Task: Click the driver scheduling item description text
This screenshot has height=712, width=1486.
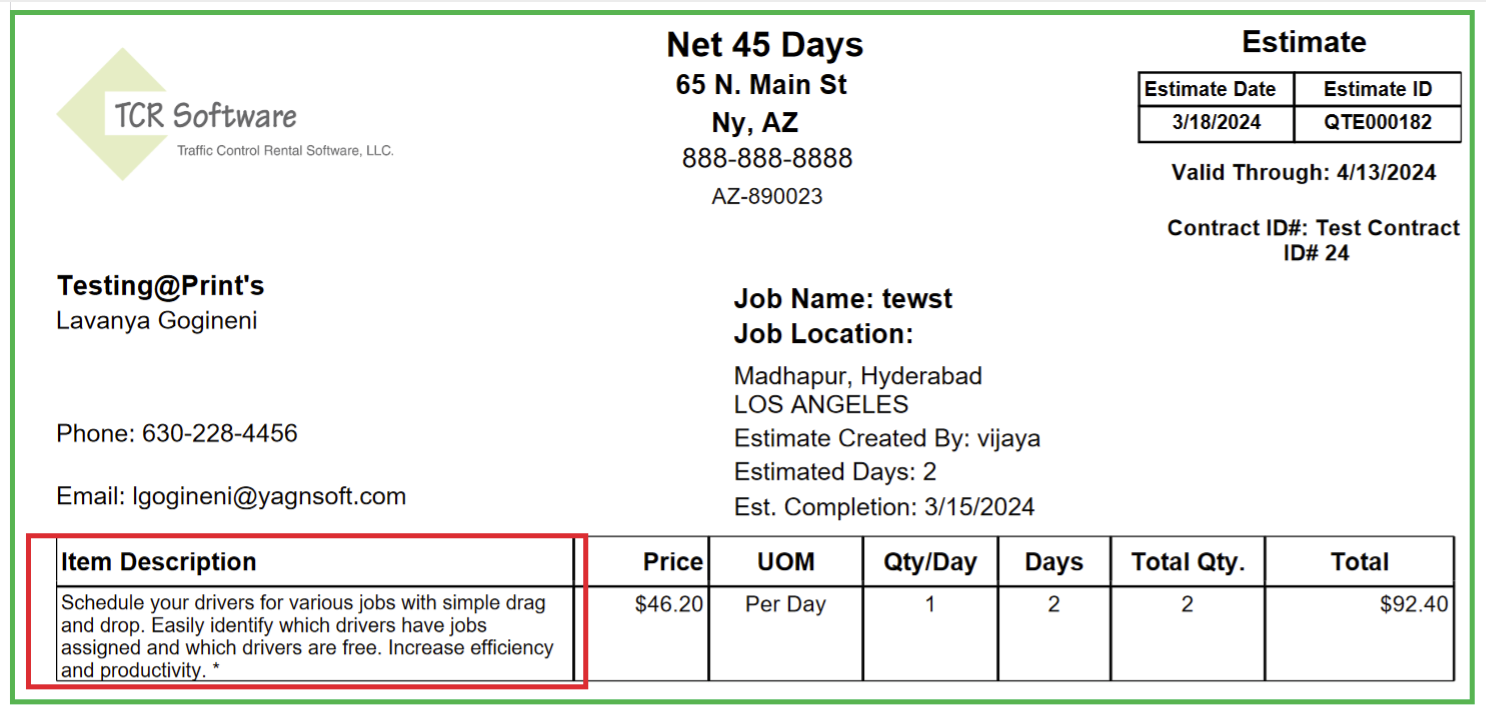Action: tap(306, 636)
